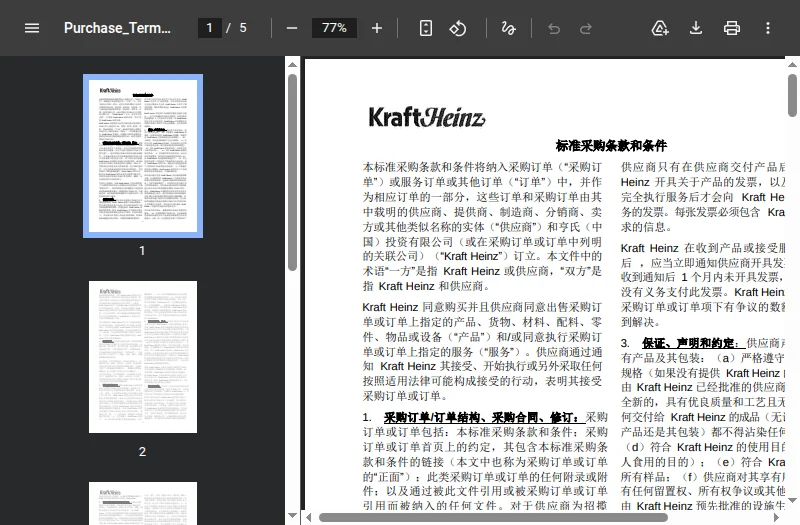800x525 pixels.
Task: Click the redo arrow icon
Action: tap(586, 29)
